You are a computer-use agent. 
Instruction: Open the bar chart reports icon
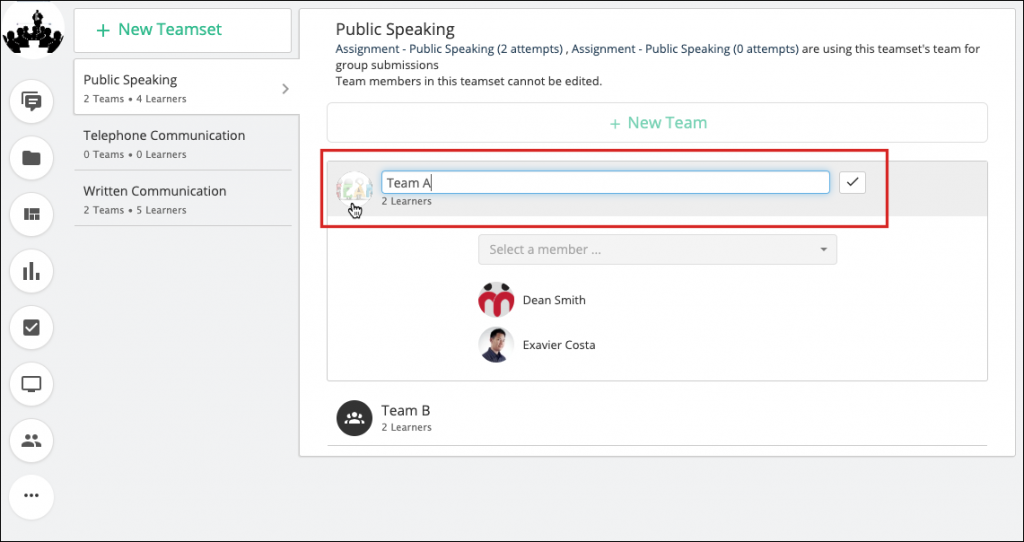coord(31,271)
